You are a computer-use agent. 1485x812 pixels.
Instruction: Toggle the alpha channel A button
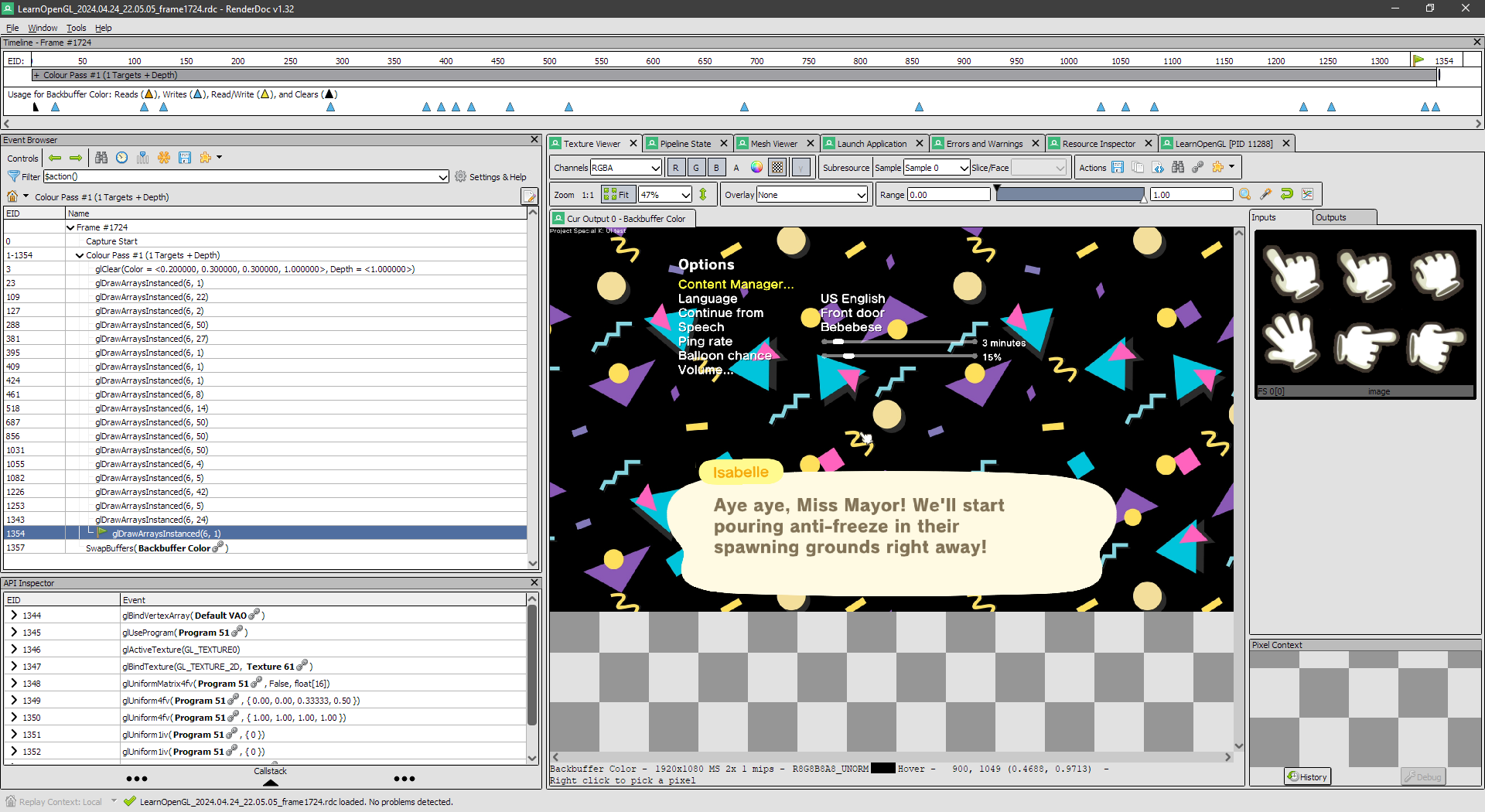[736, 167]
